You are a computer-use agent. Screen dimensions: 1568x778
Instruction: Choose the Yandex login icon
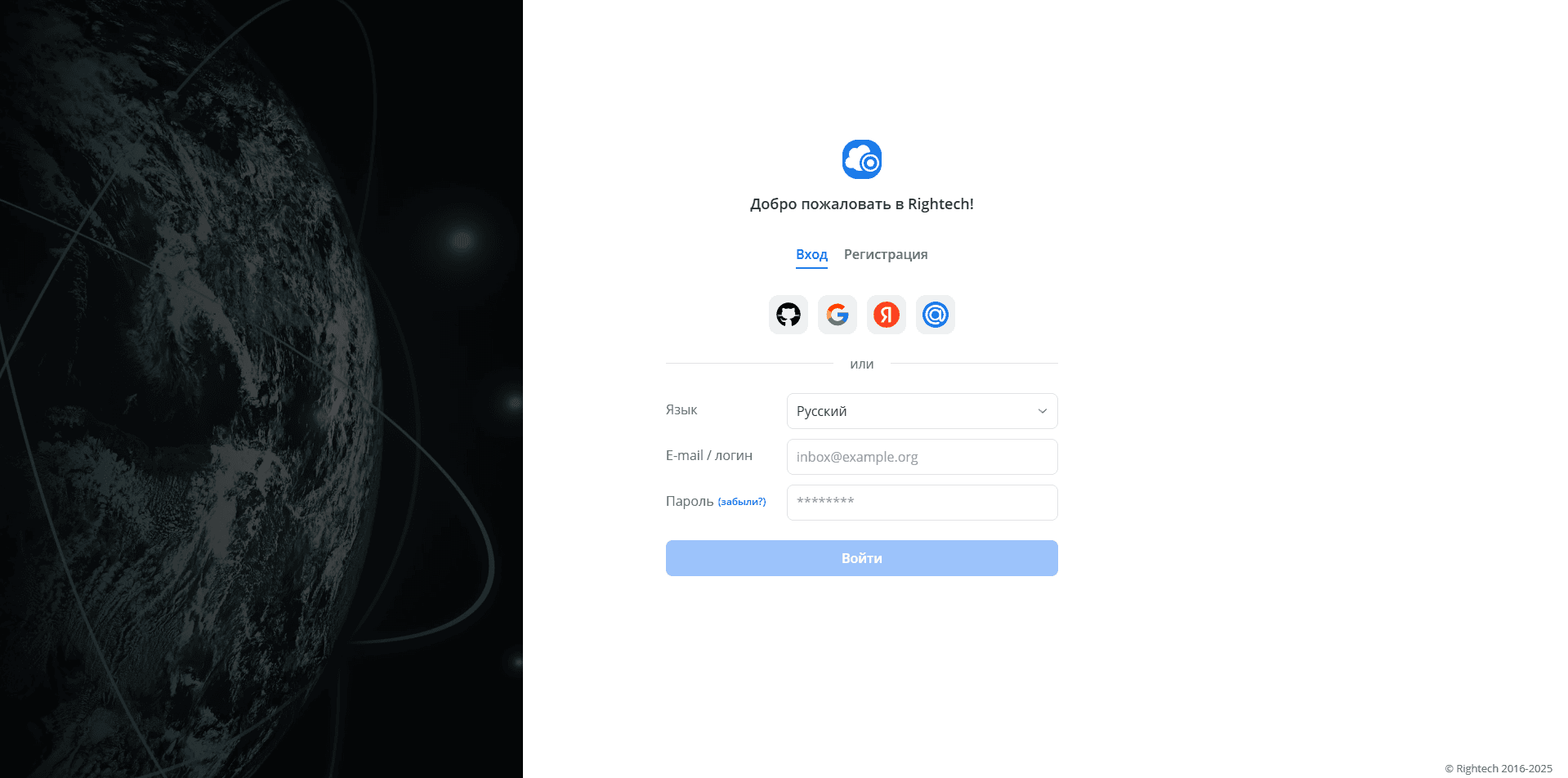pyautogui.click(x=886, y=315)
